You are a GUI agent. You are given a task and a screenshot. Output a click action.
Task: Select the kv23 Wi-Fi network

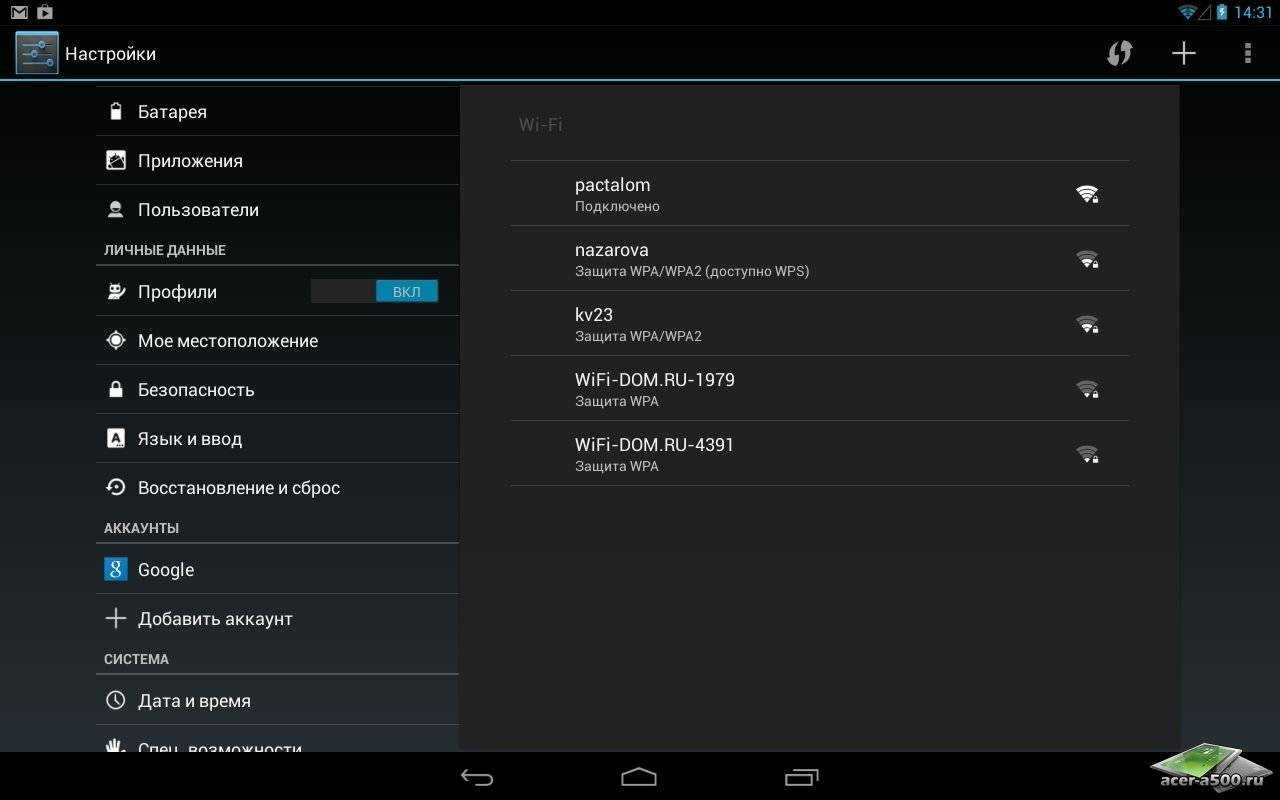tap(820, 323)
